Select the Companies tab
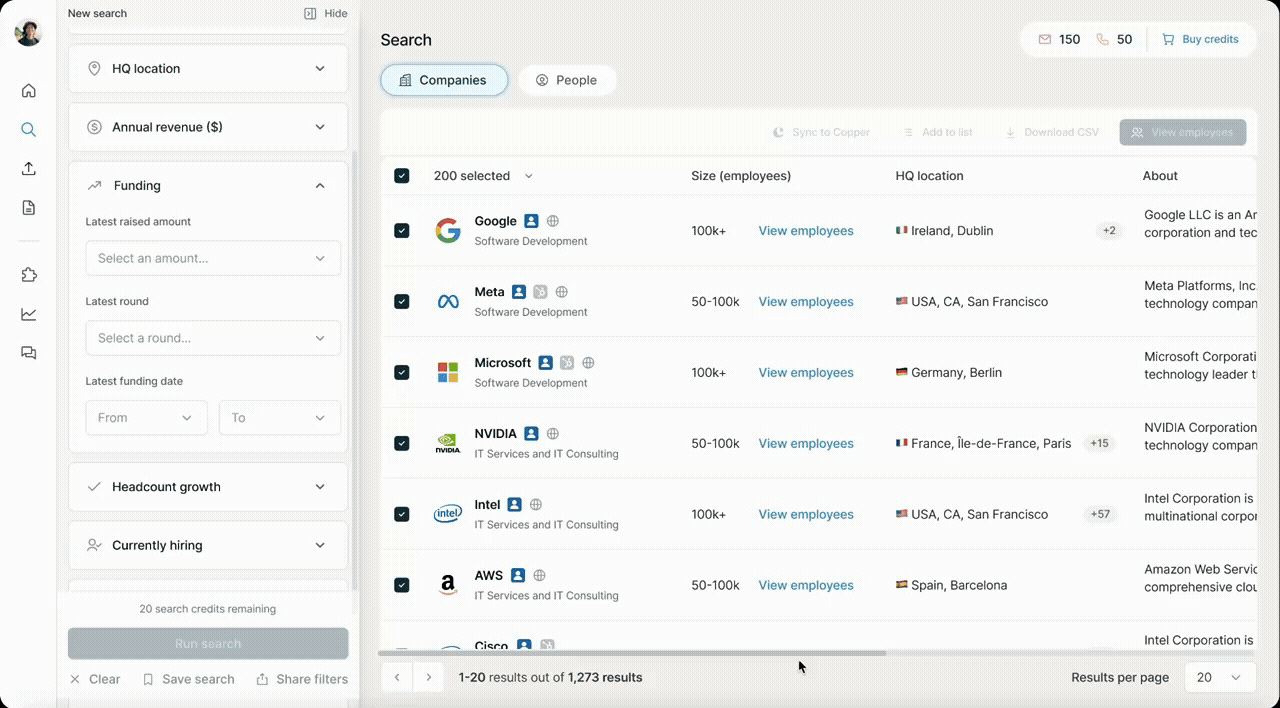1280x708 pixels. (x=443, y=80)
